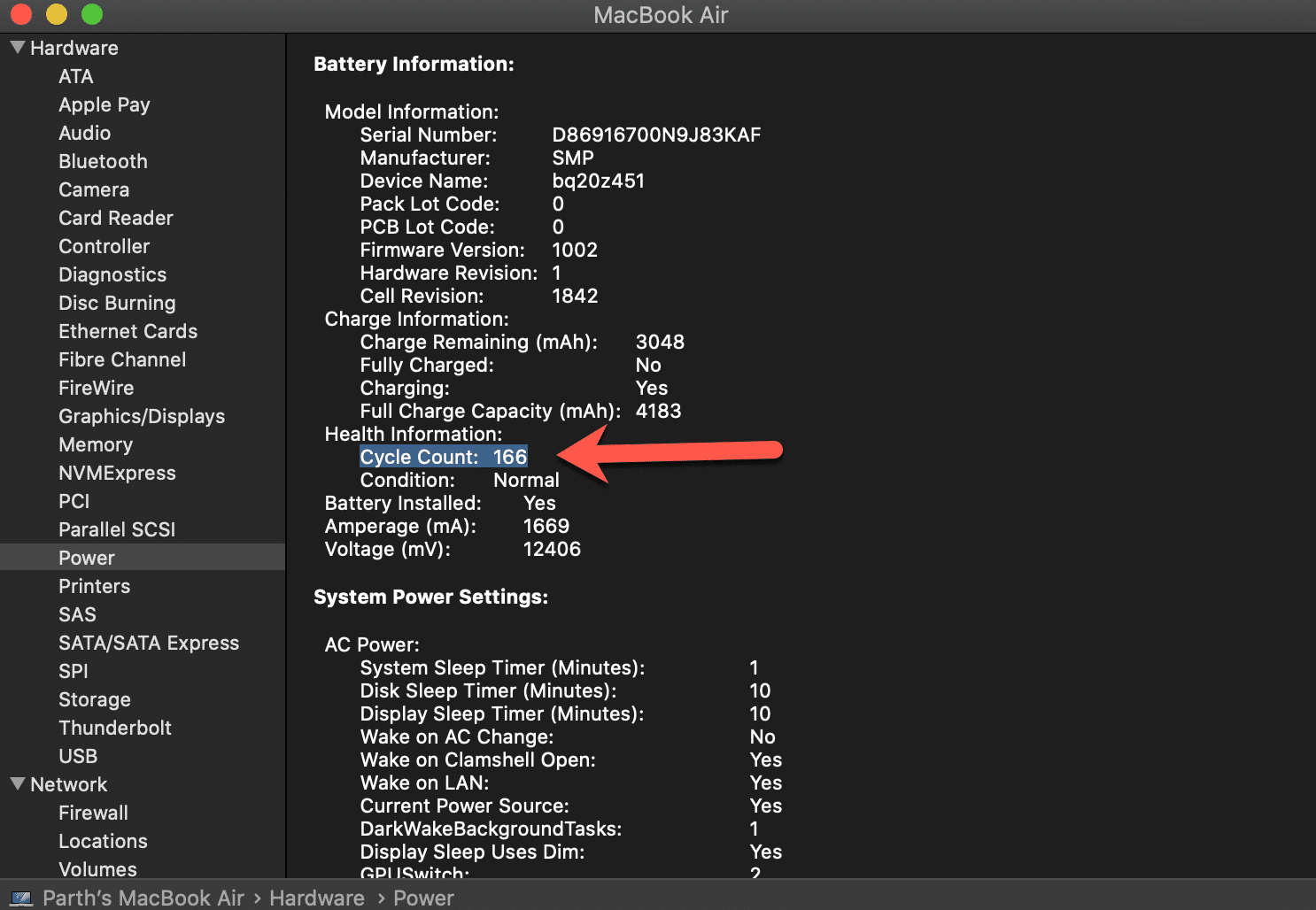Collapse the Hardware disclosure triangle

17,48
